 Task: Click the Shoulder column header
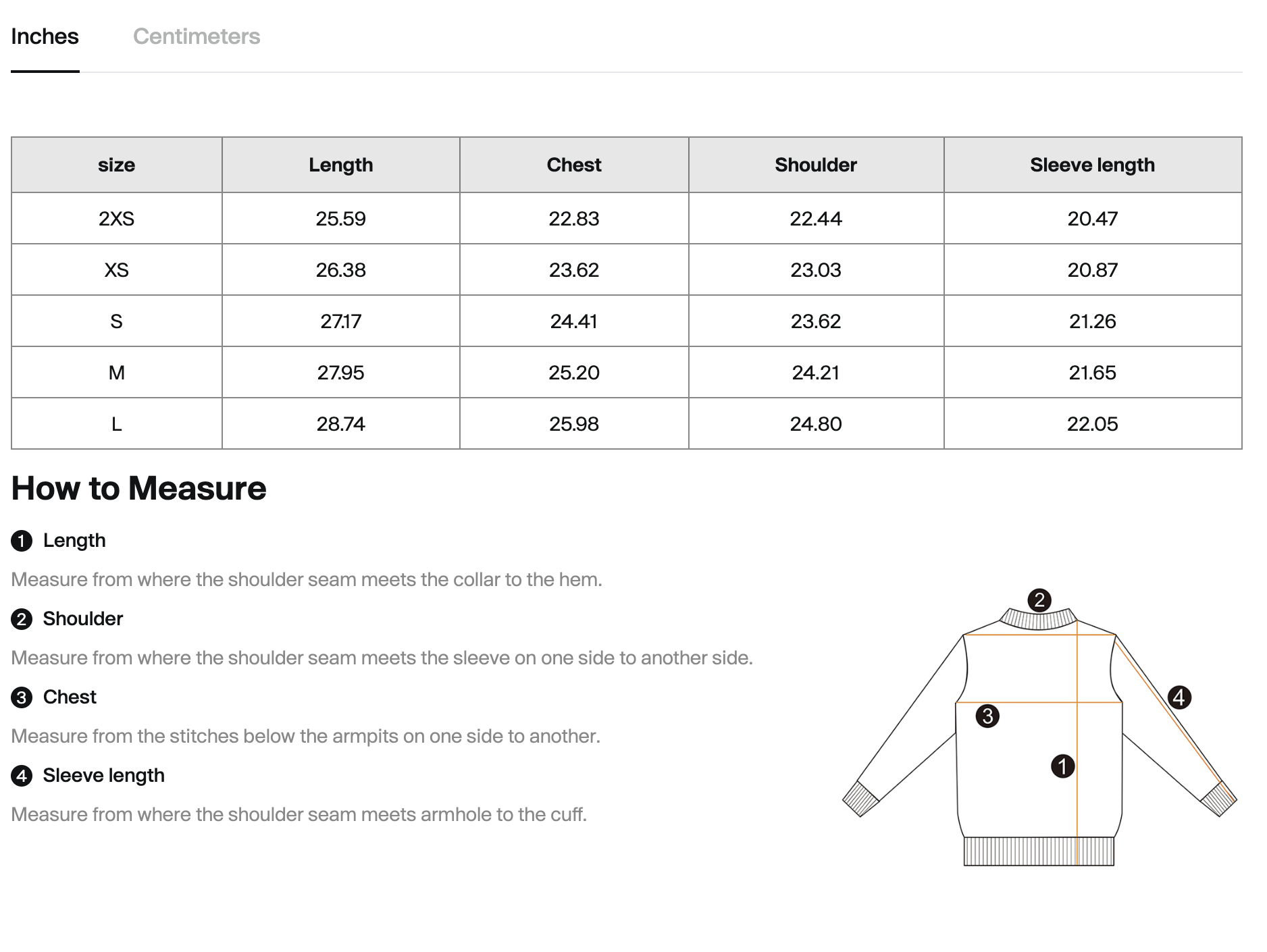[816, 165]
